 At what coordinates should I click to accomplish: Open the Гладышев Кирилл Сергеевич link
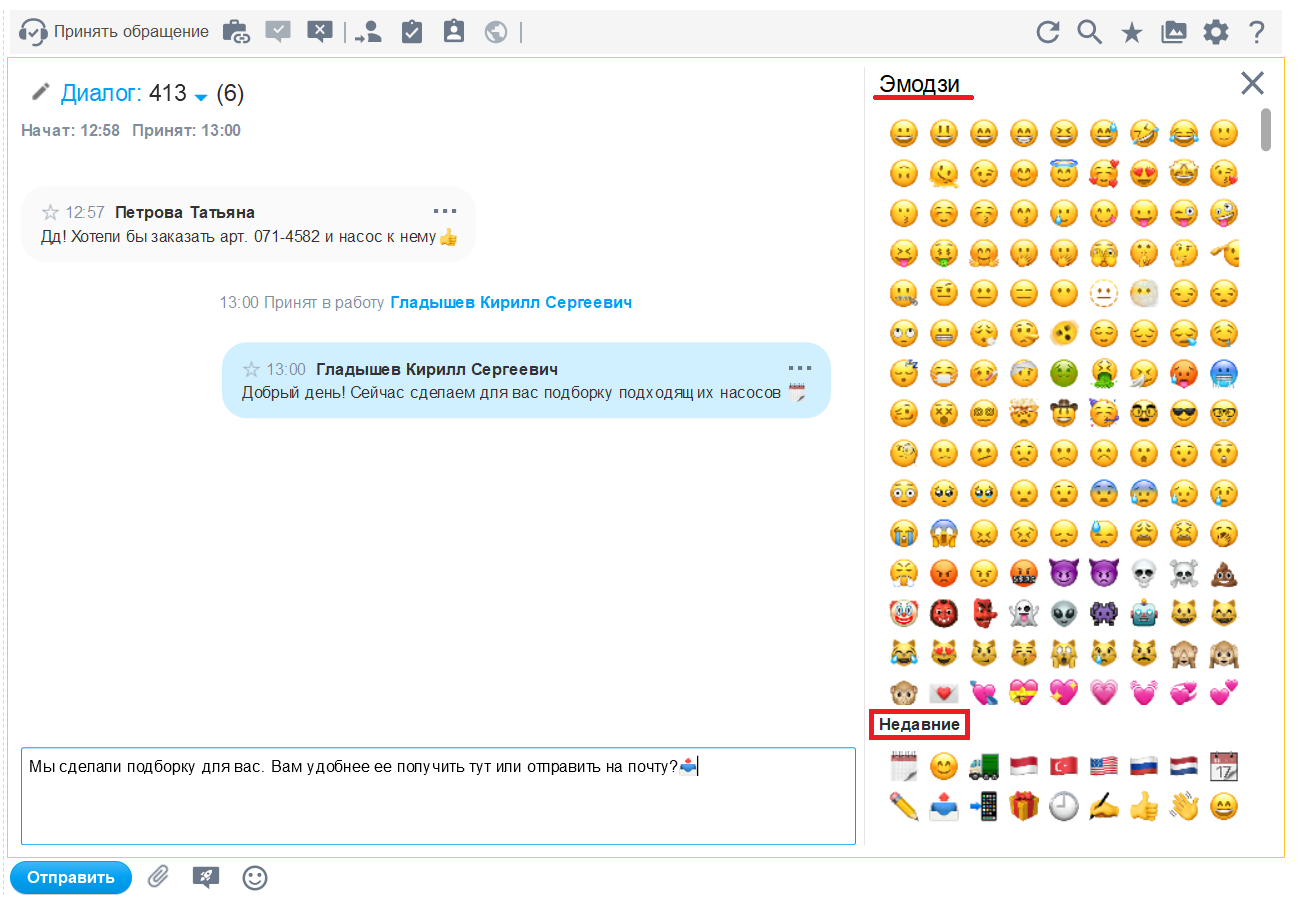pyautogui.click(x=510, y=302)
